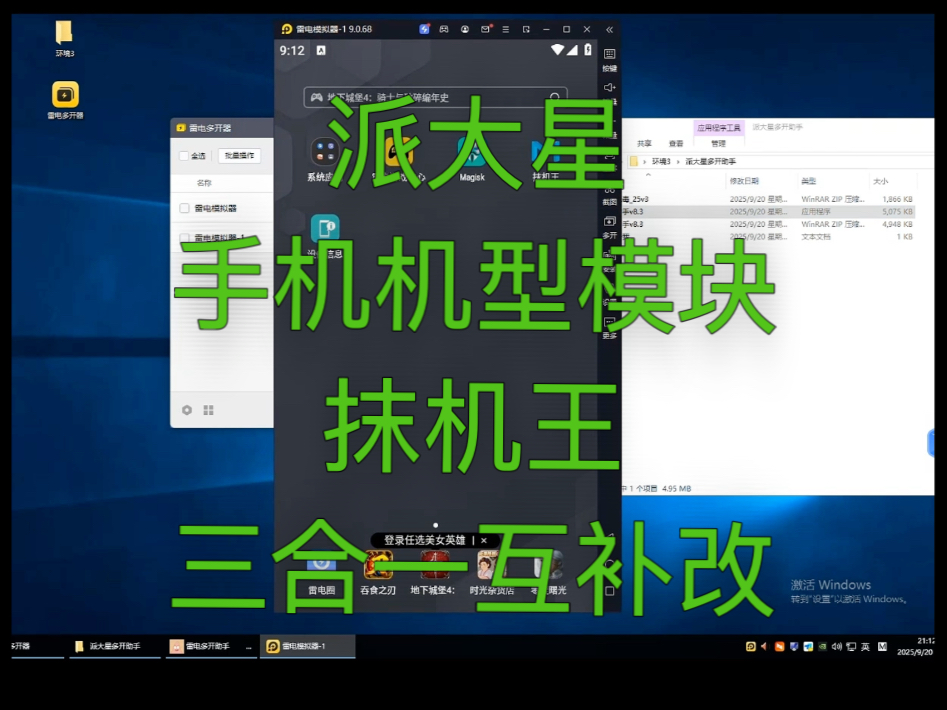Open the breadcrumb arrow after 环境3
Screen dimensions: 947x710
676,161
